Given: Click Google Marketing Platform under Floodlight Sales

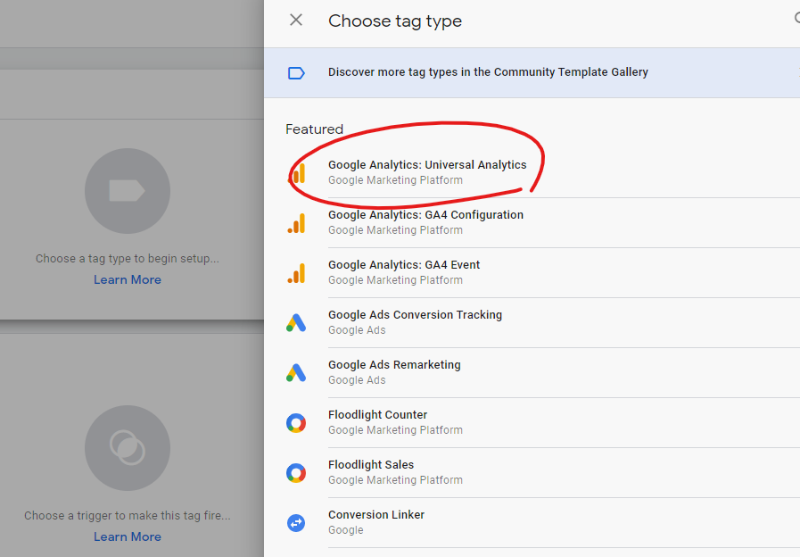Looking at the screenshot, I should pos(395,480).
